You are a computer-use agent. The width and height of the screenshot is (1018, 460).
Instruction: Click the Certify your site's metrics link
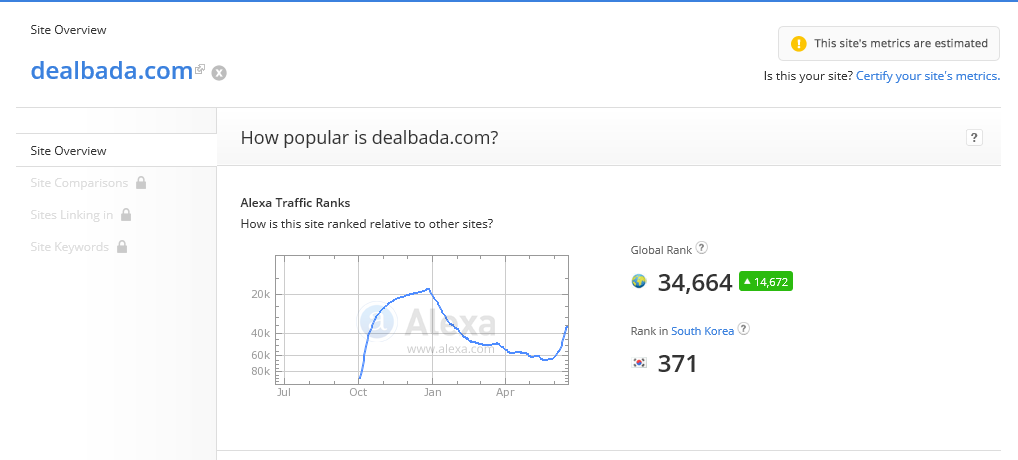(927, 76)
